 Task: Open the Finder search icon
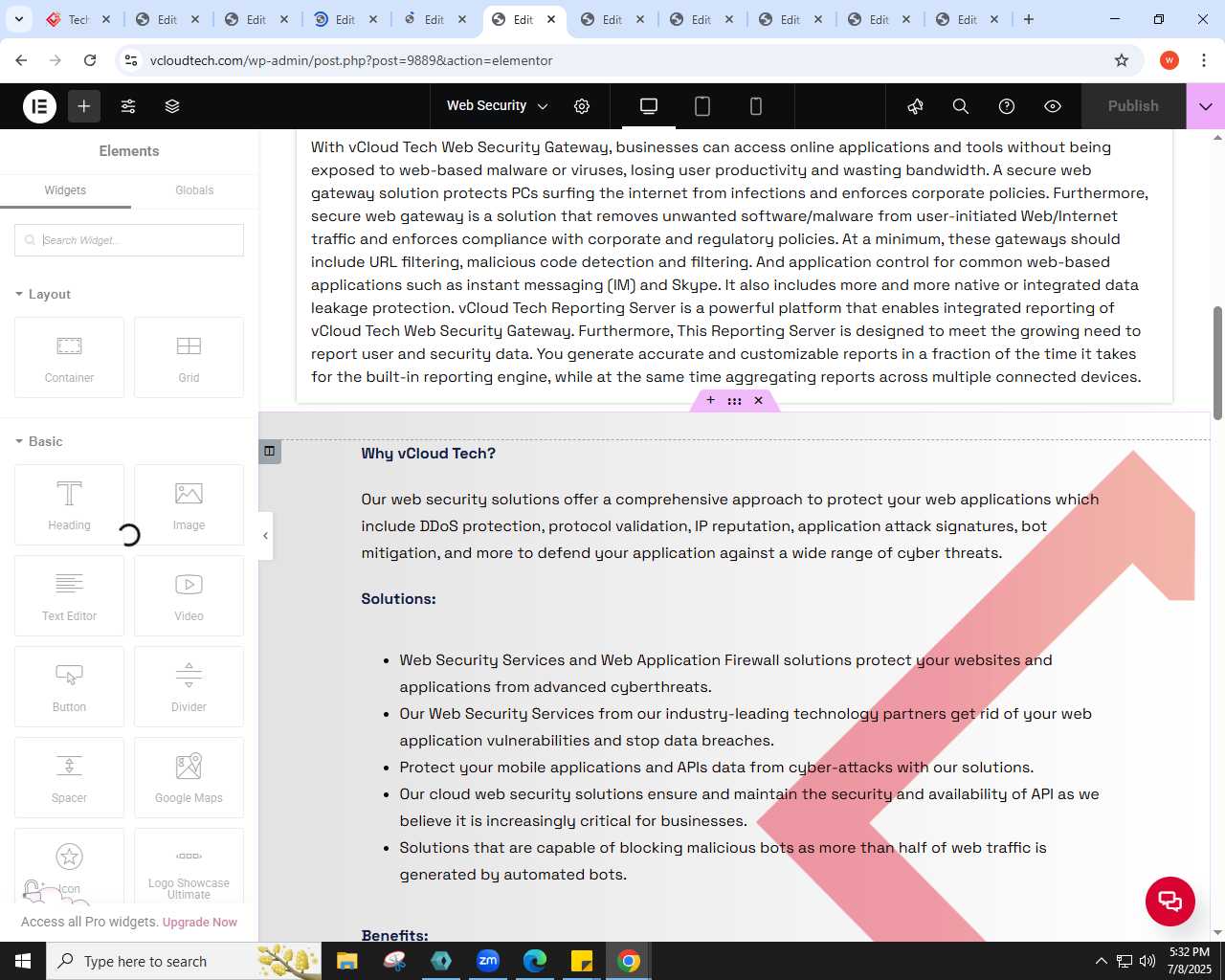(961, 106)
